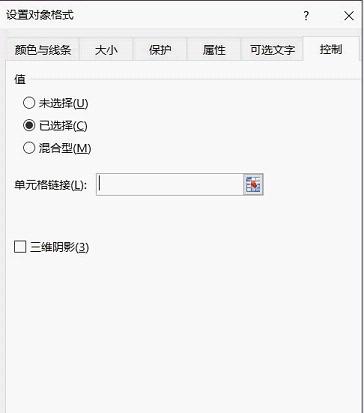Switch to the 大小 tab
364x413 pixels.
[x=106, y=50]
